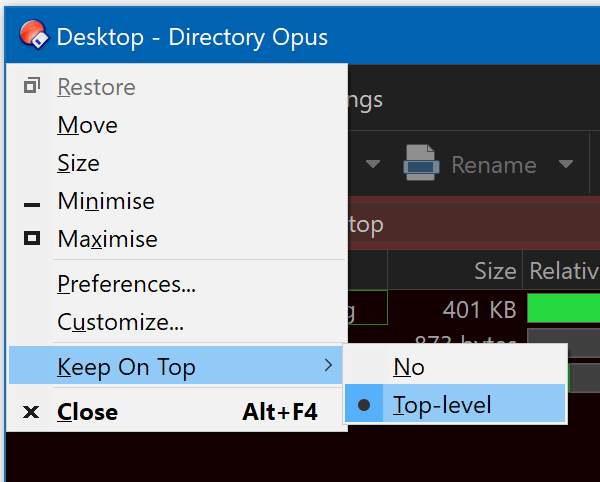Click the Maximise square icon in menu
This screenshot has width=600, height=482.
pyautogui.click(x=32, y=238)
